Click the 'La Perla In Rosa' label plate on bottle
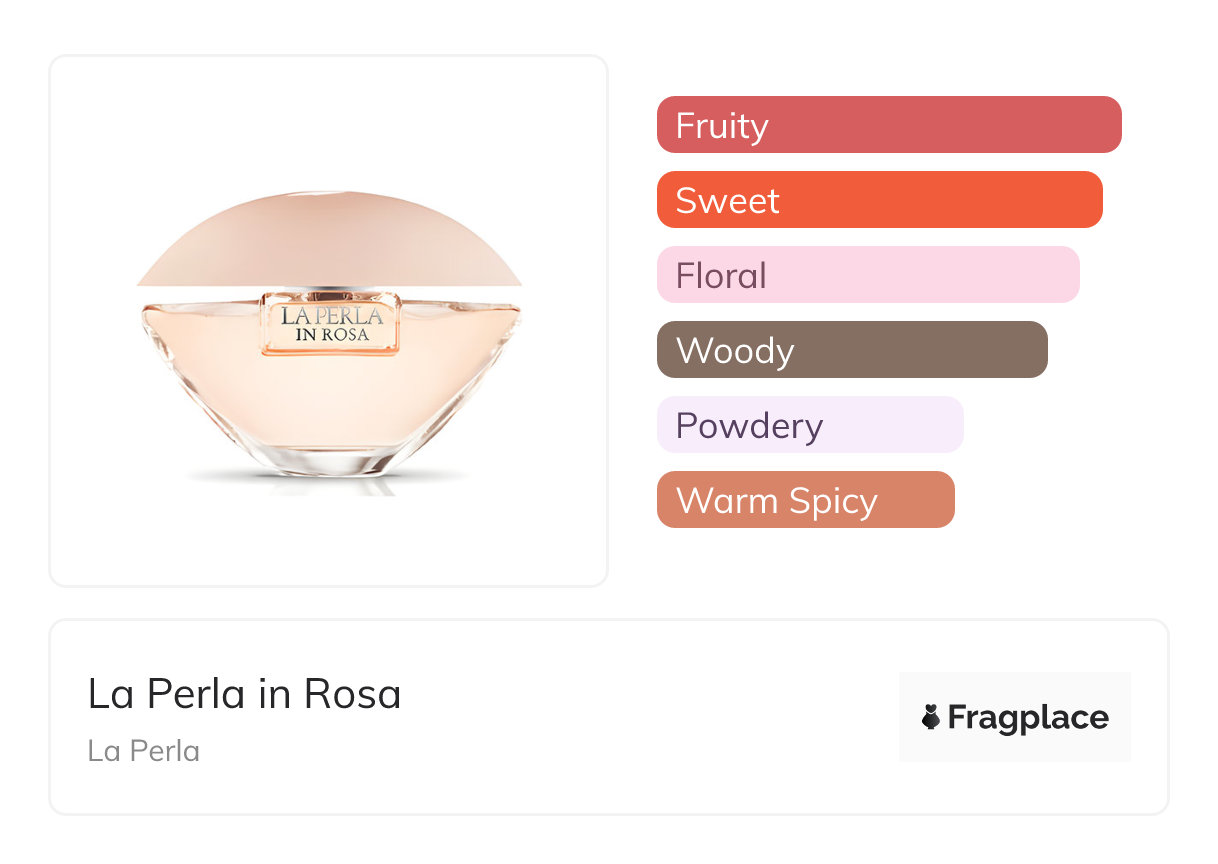Screen dimensions: 1218x864 pos(330,324)
